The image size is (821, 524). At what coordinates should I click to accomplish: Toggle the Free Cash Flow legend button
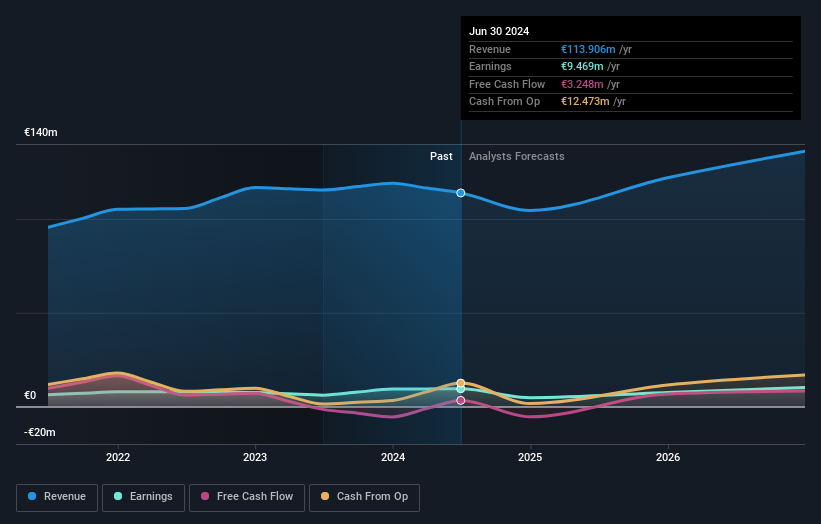point(247,497)
